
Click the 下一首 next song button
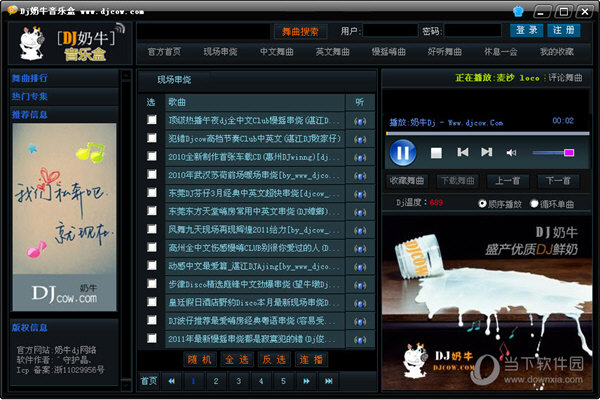click(558, 181)
